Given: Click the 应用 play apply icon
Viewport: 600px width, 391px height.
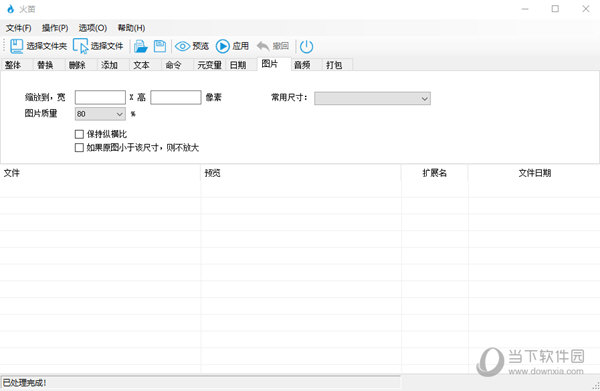Looking at the screenshot, I should [x=223, y=46].
